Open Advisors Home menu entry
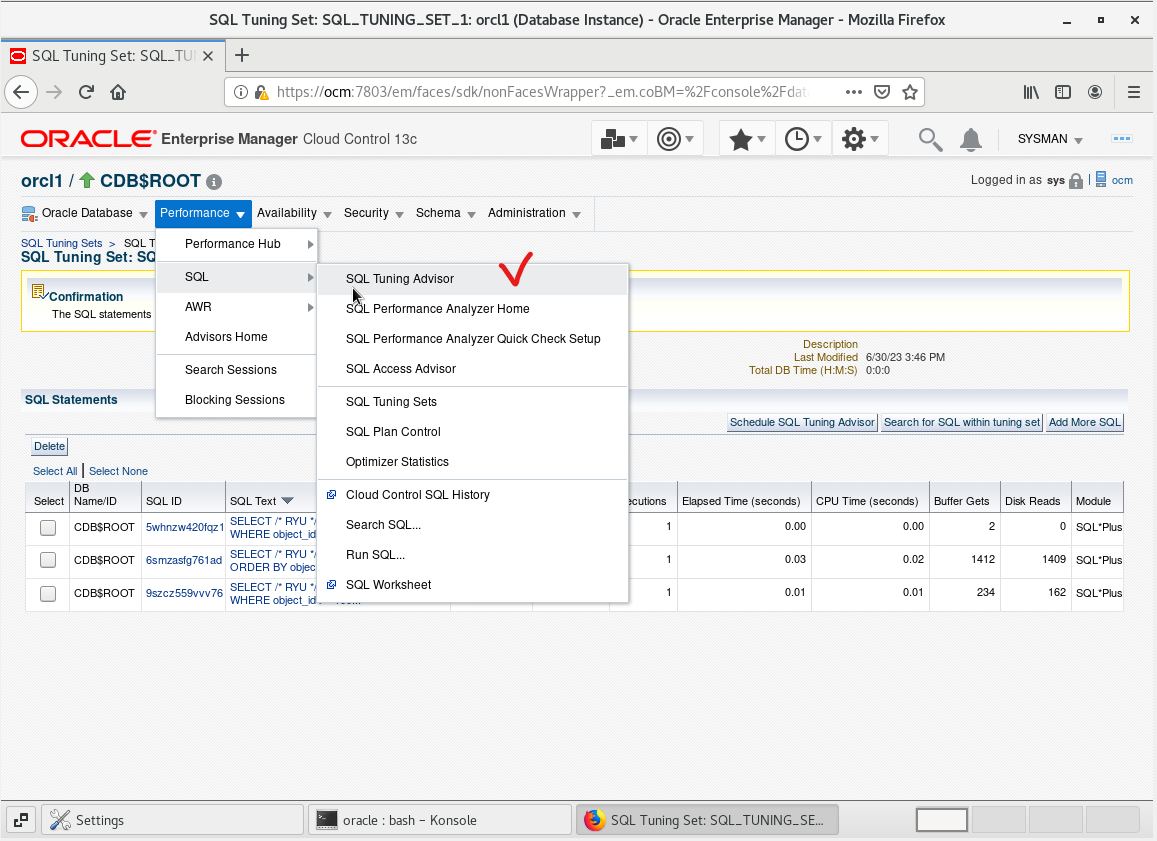The height and width of the screenshot is (841, 1157). [236, 337]
